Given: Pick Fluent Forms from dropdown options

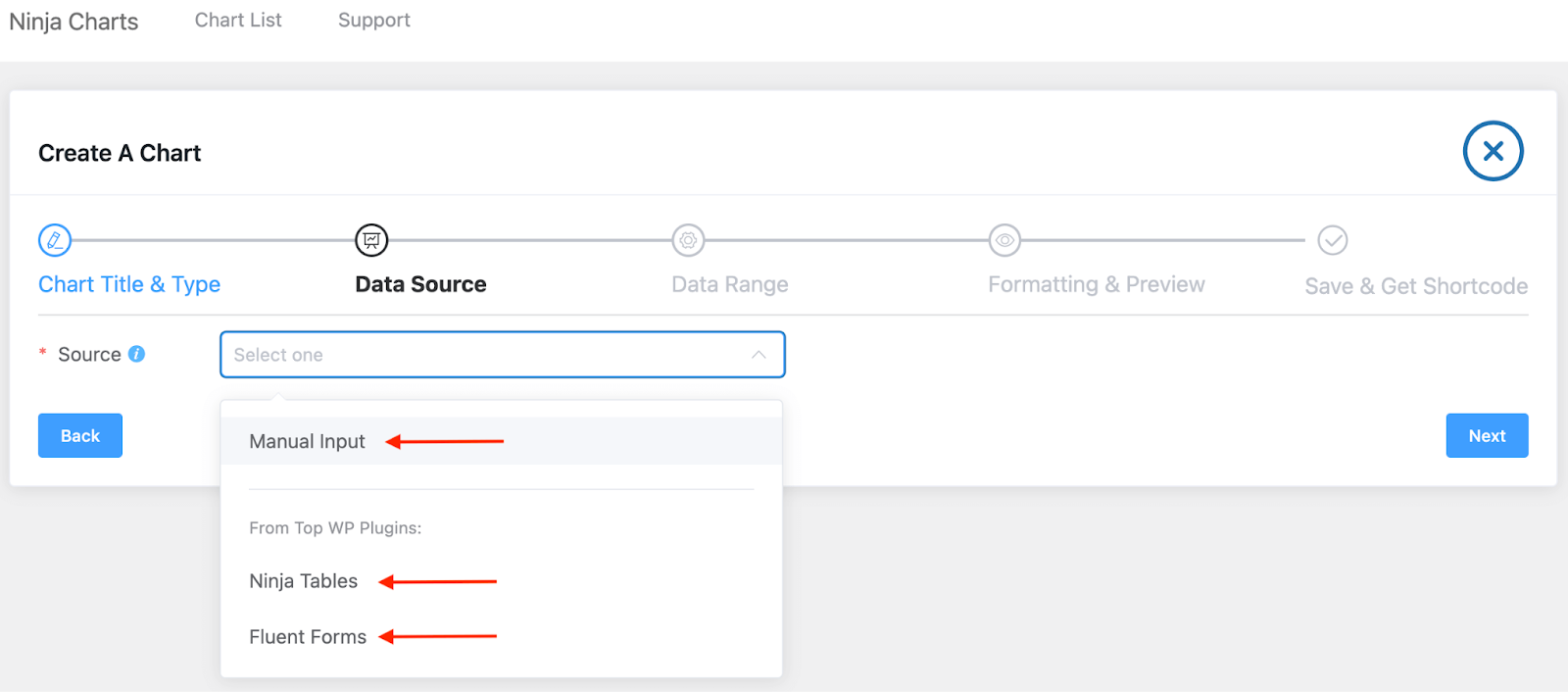Looking at the screenshot, I should point(308,637).
